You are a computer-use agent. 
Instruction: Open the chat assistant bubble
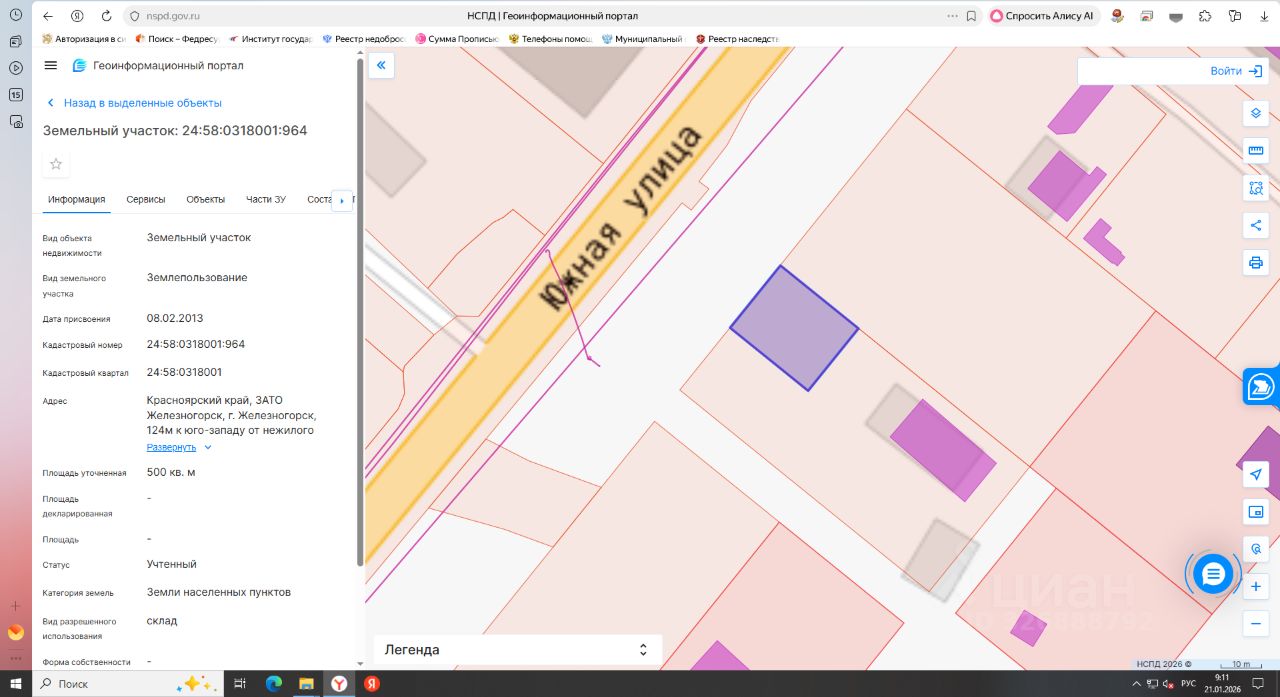(1213, 574)
